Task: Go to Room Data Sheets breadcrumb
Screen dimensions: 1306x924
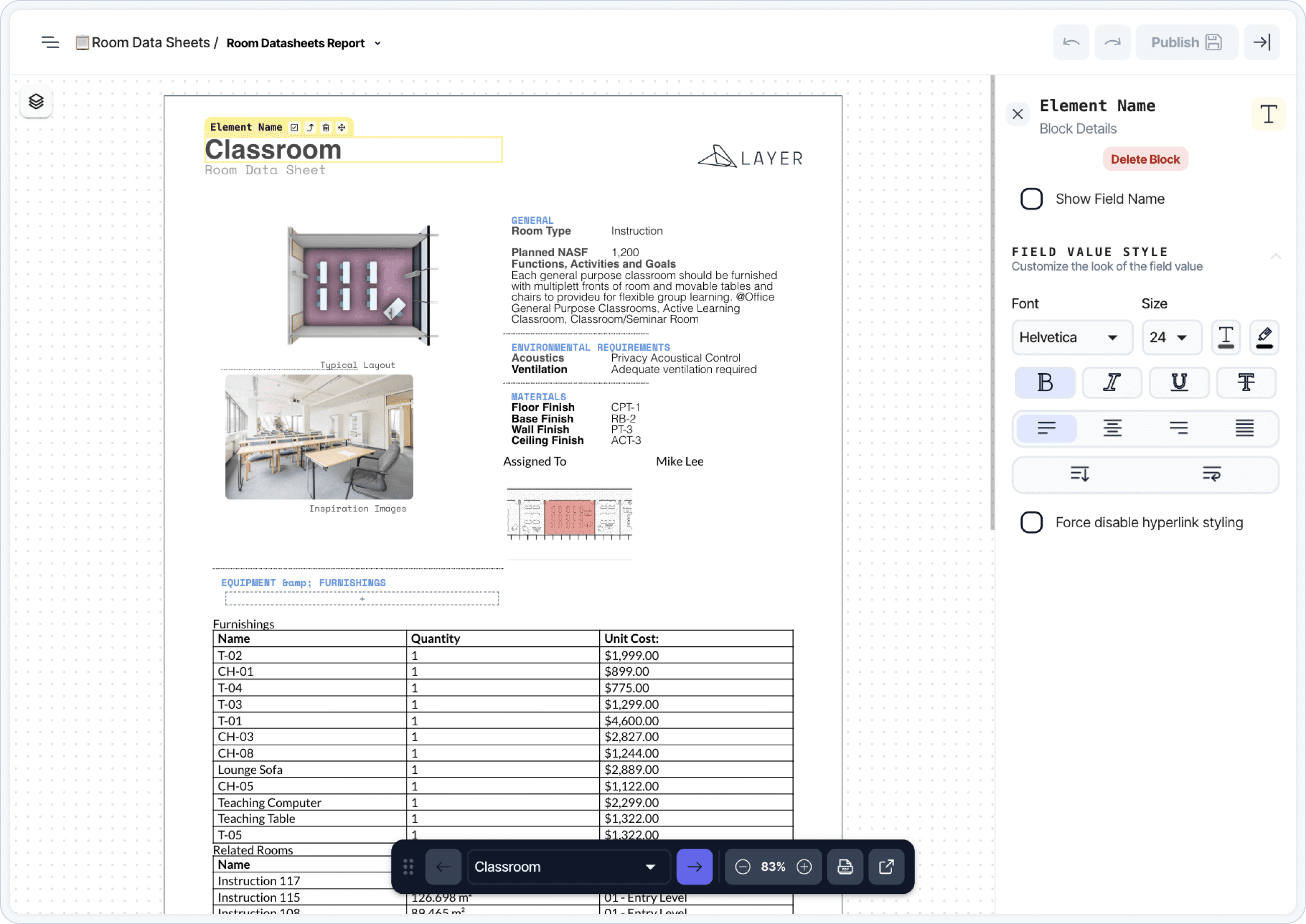Action: [x=150, y=43]
